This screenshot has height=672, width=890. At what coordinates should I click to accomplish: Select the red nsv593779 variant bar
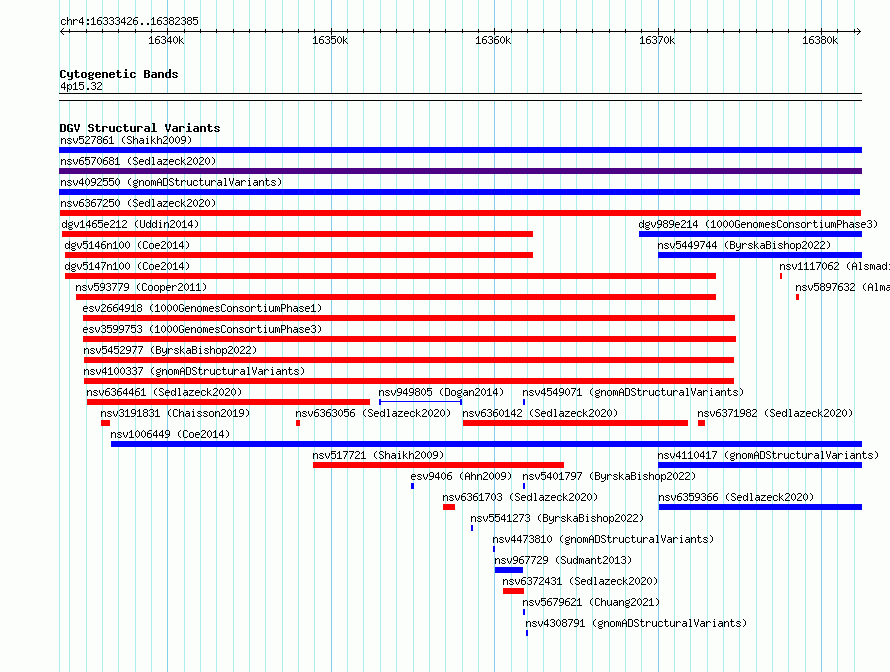[396, 297]
